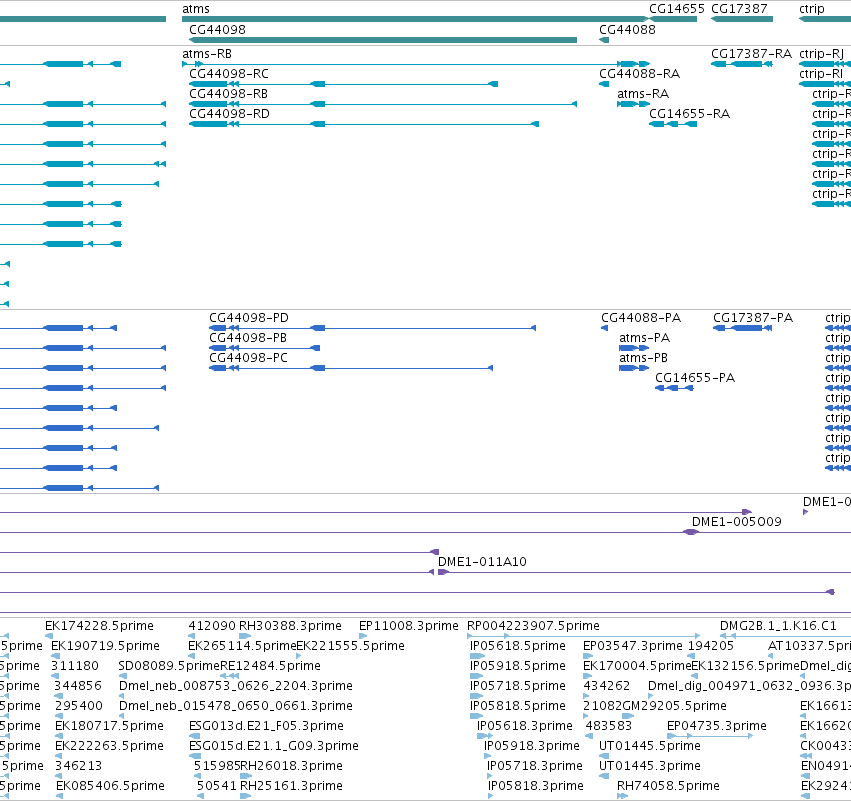This screenshot has height=801, width=851.
Task: Select the EK180717.5prime EST label
Action: pos(109,726)
